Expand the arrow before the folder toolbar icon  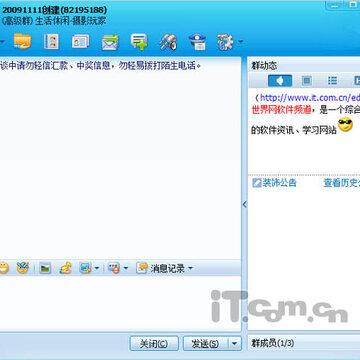pyautogui.click(x=2, y=42)
